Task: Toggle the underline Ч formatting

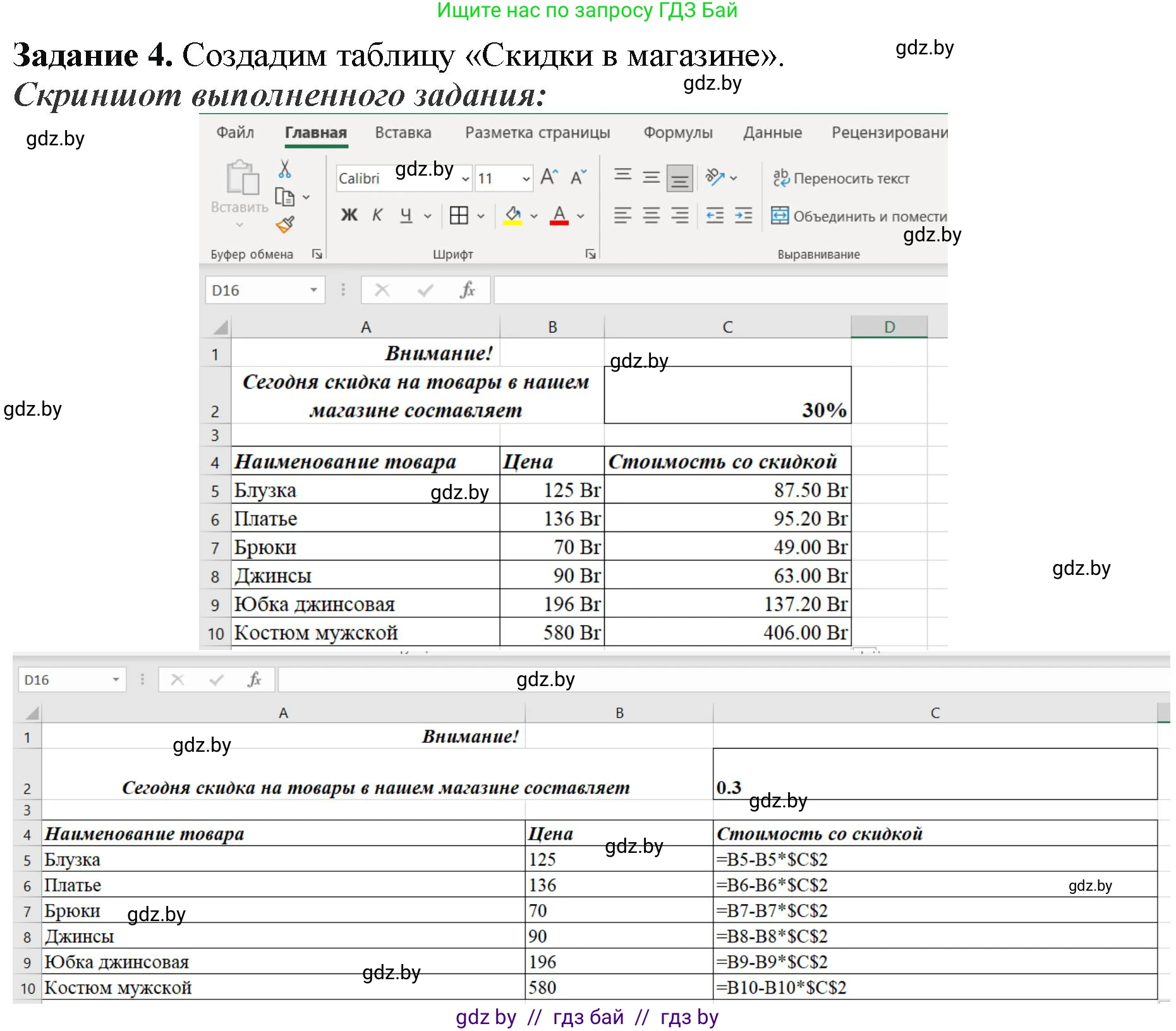Action: click(x=406, y=215)
